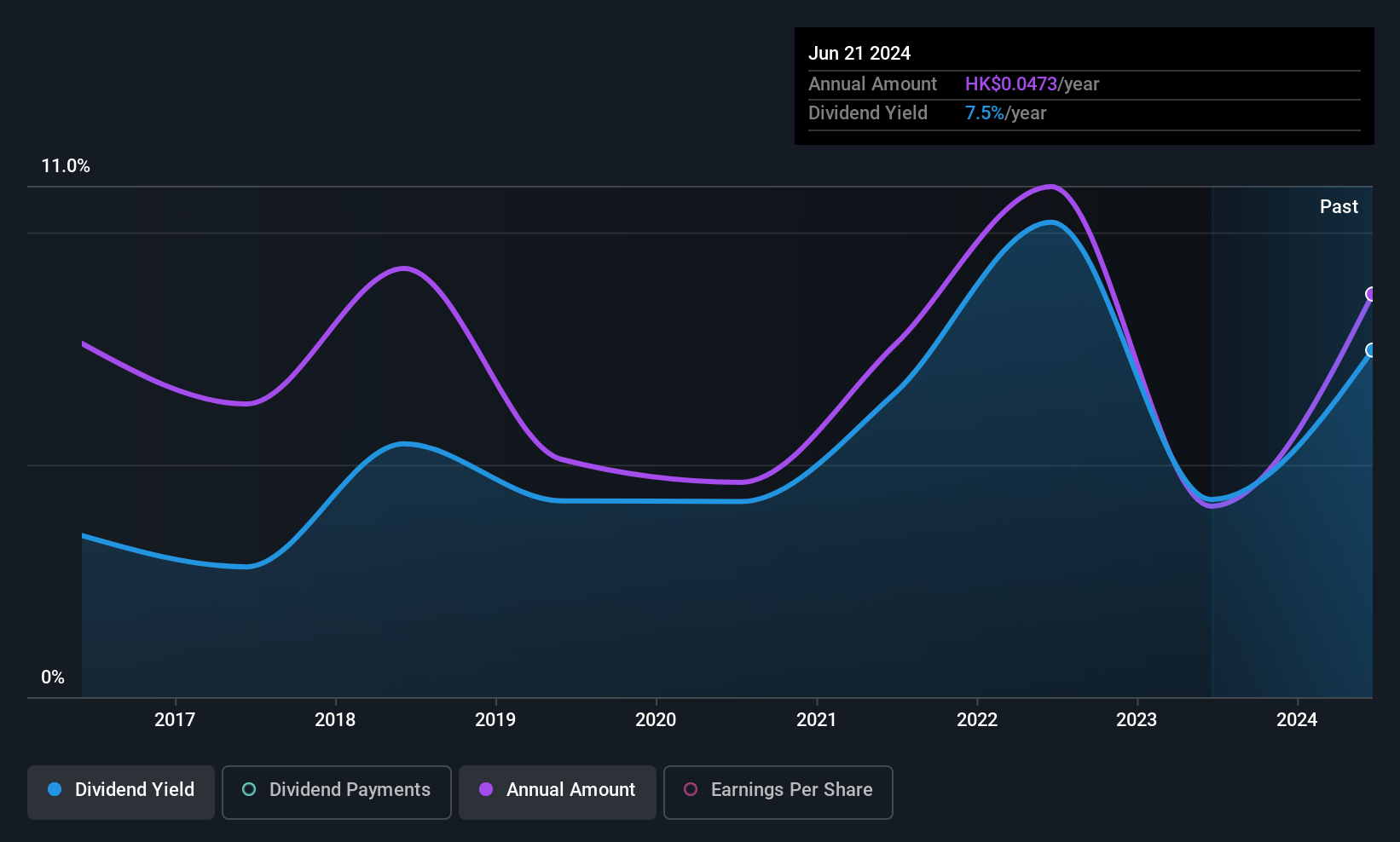
Task: Click the HK$0.0473/year tooltip value
Action: click(1032, 84)
